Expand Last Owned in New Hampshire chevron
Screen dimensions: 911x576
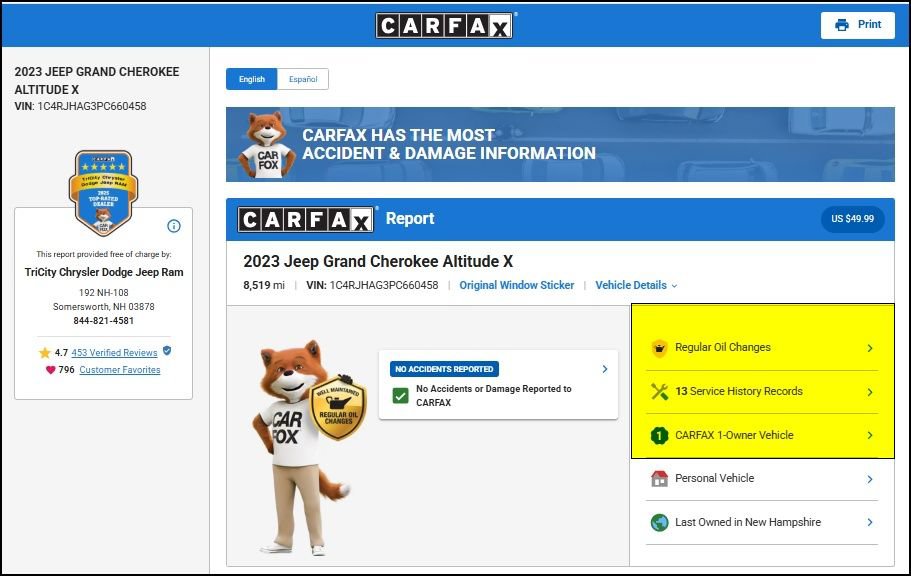click(870, 522)
